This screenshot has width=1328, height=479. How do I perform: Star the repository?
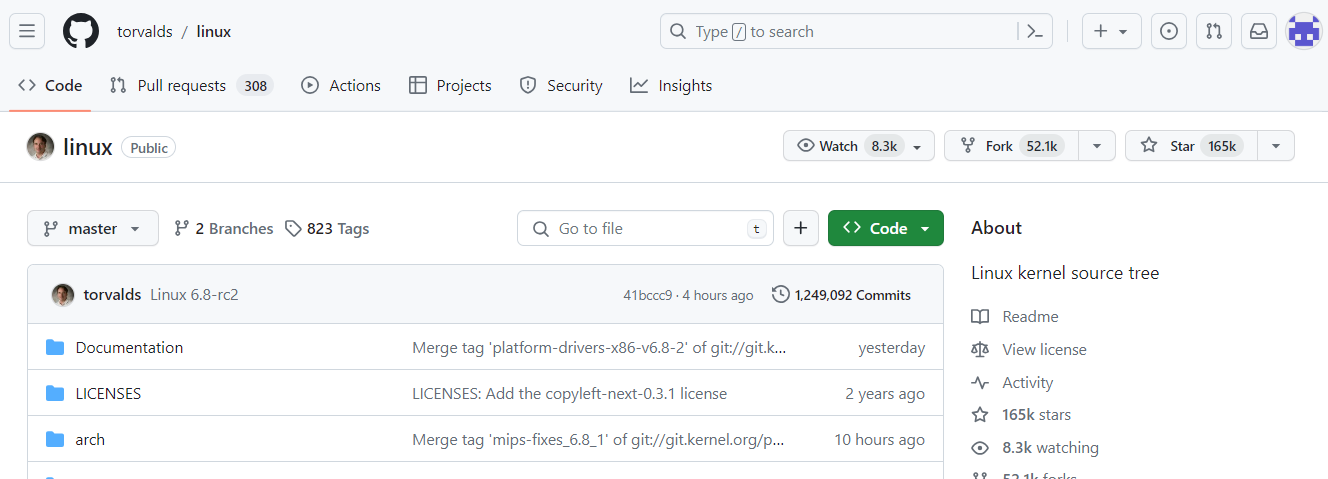coord(1190,146)
